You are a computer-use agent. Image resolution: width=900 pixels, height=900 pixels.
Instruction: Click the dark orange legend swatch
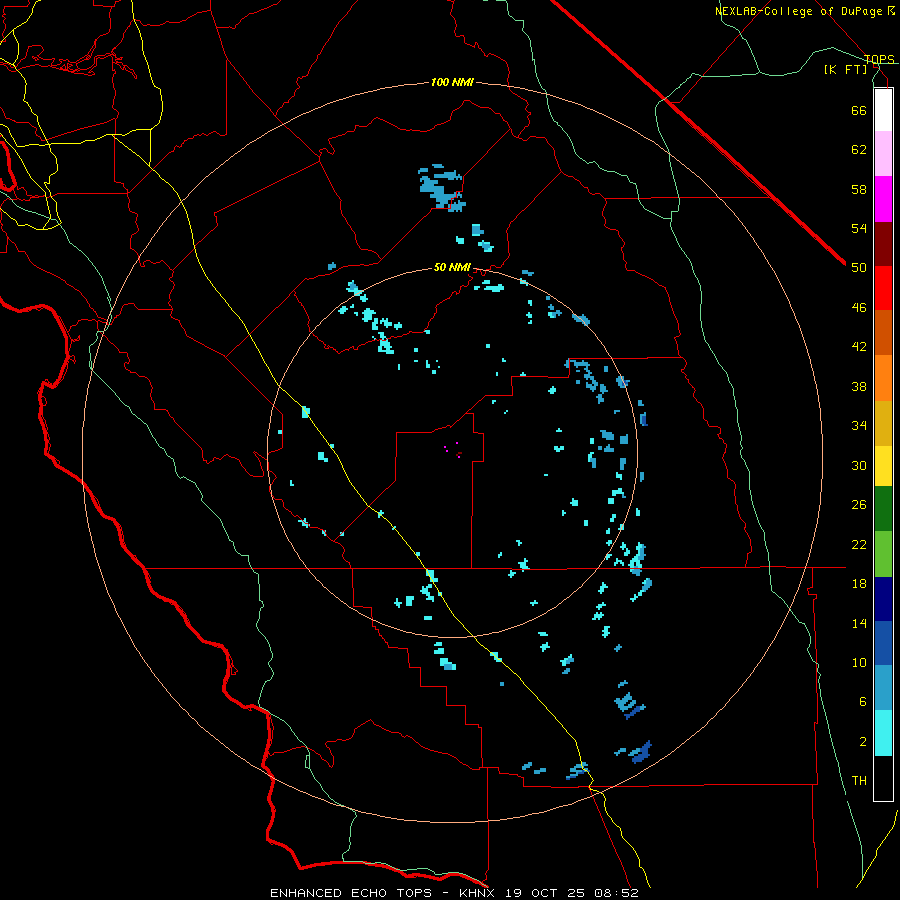point(883,333)
